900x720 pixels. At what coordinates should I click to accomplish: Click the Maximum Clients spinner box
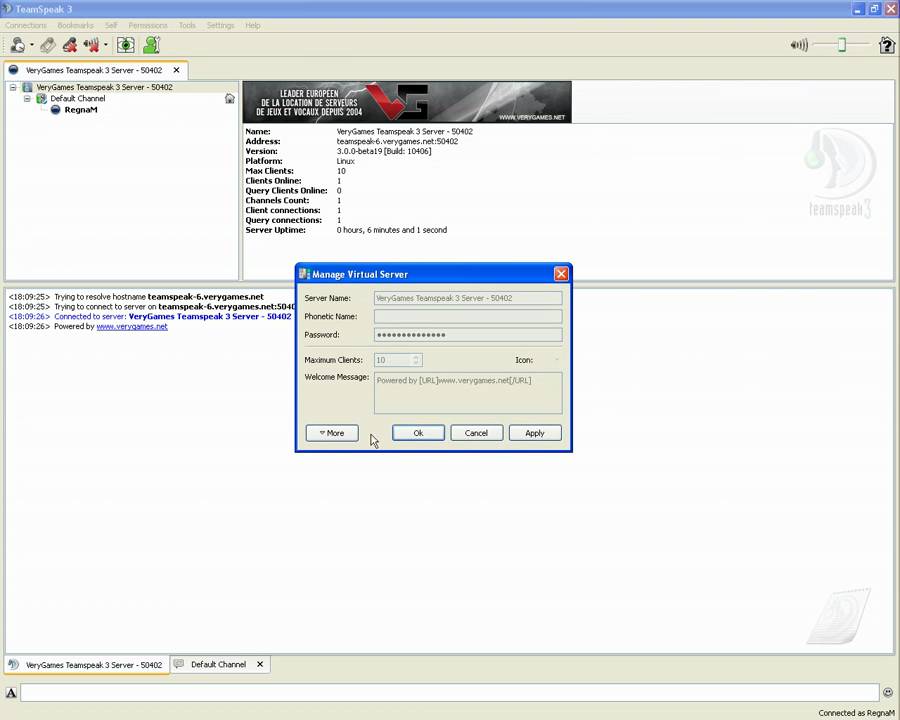click(x=398, y=360)
